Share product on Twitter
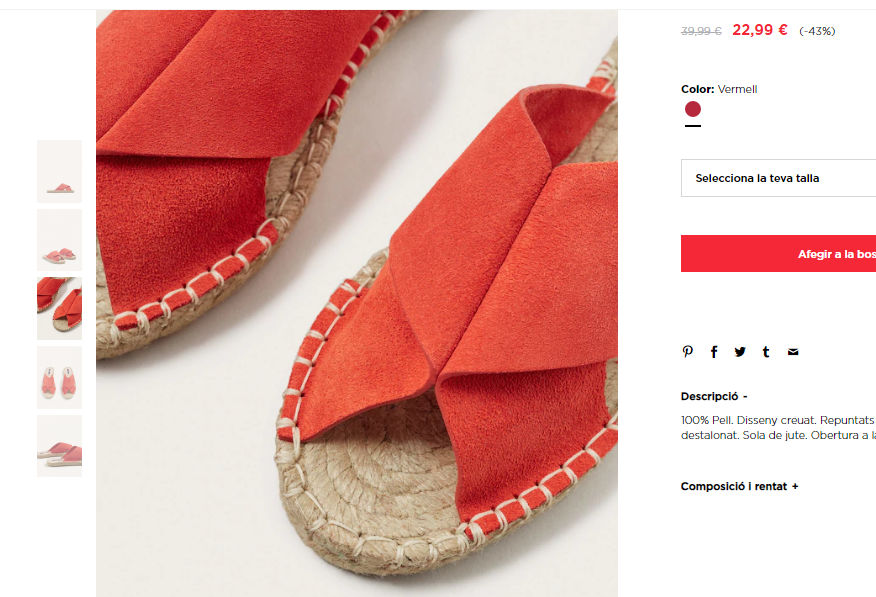 pyautogui.click(x=740, y=352)
